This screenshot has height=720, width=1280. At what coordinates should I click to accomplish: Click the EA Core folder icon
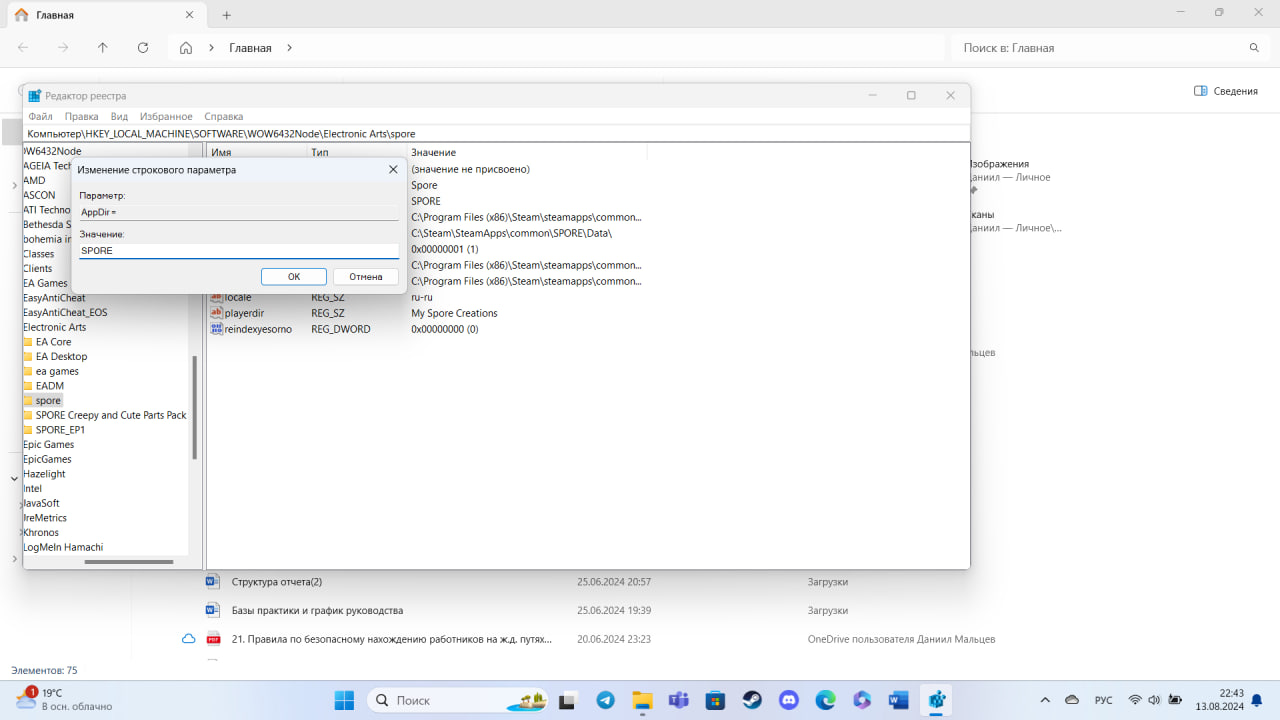(x=28, y=342)
